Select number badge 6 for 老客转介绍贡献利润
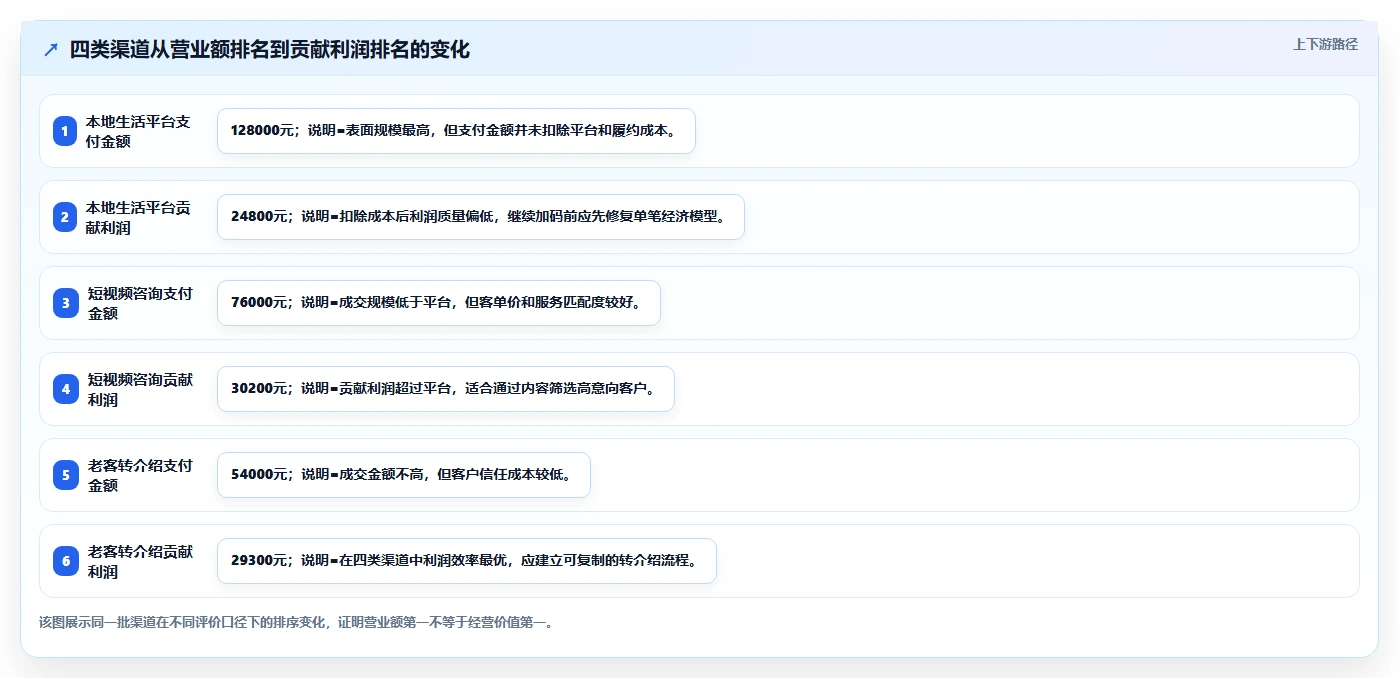The height and width of the screenshot is (678, 1399). (65, 561)
